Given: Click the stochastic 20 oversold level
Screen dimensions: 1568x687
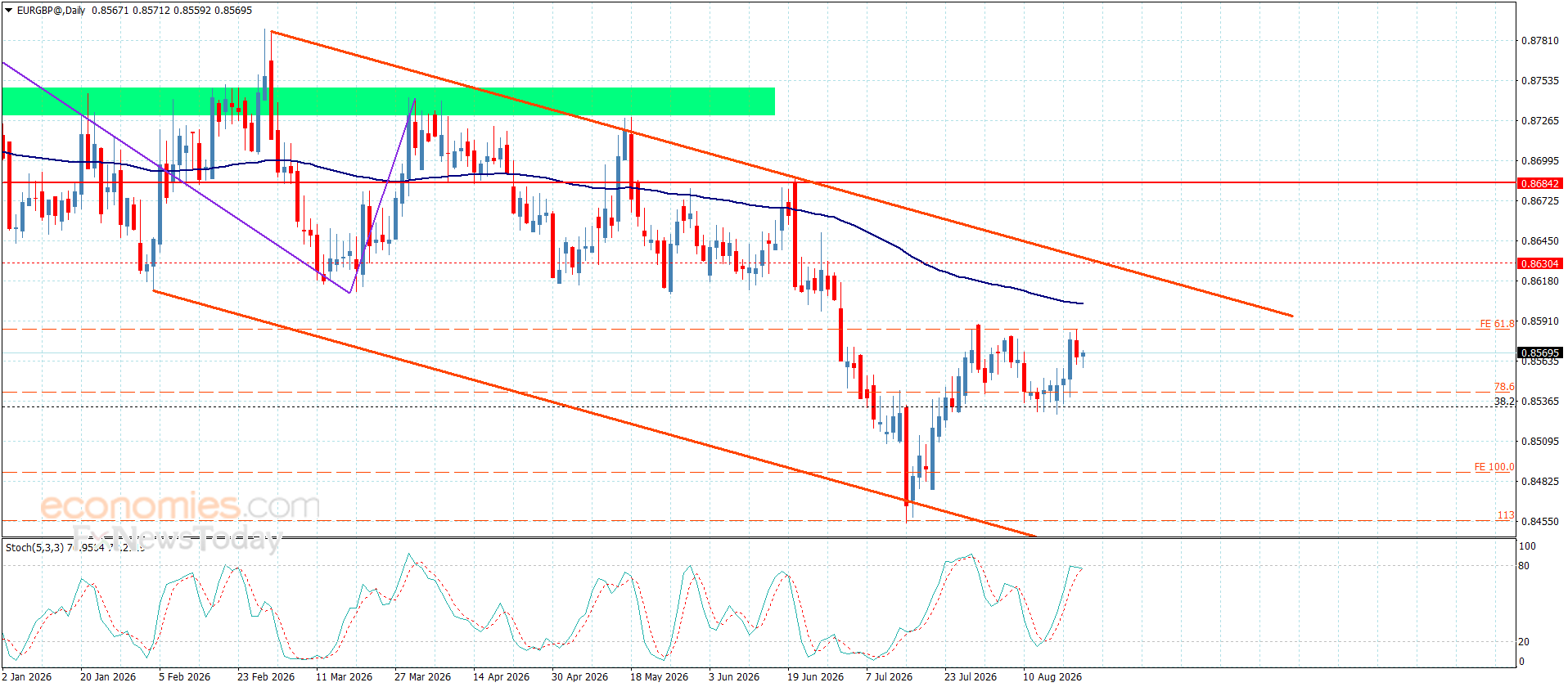Looking at the screenshot, I should pos(1524,642).
